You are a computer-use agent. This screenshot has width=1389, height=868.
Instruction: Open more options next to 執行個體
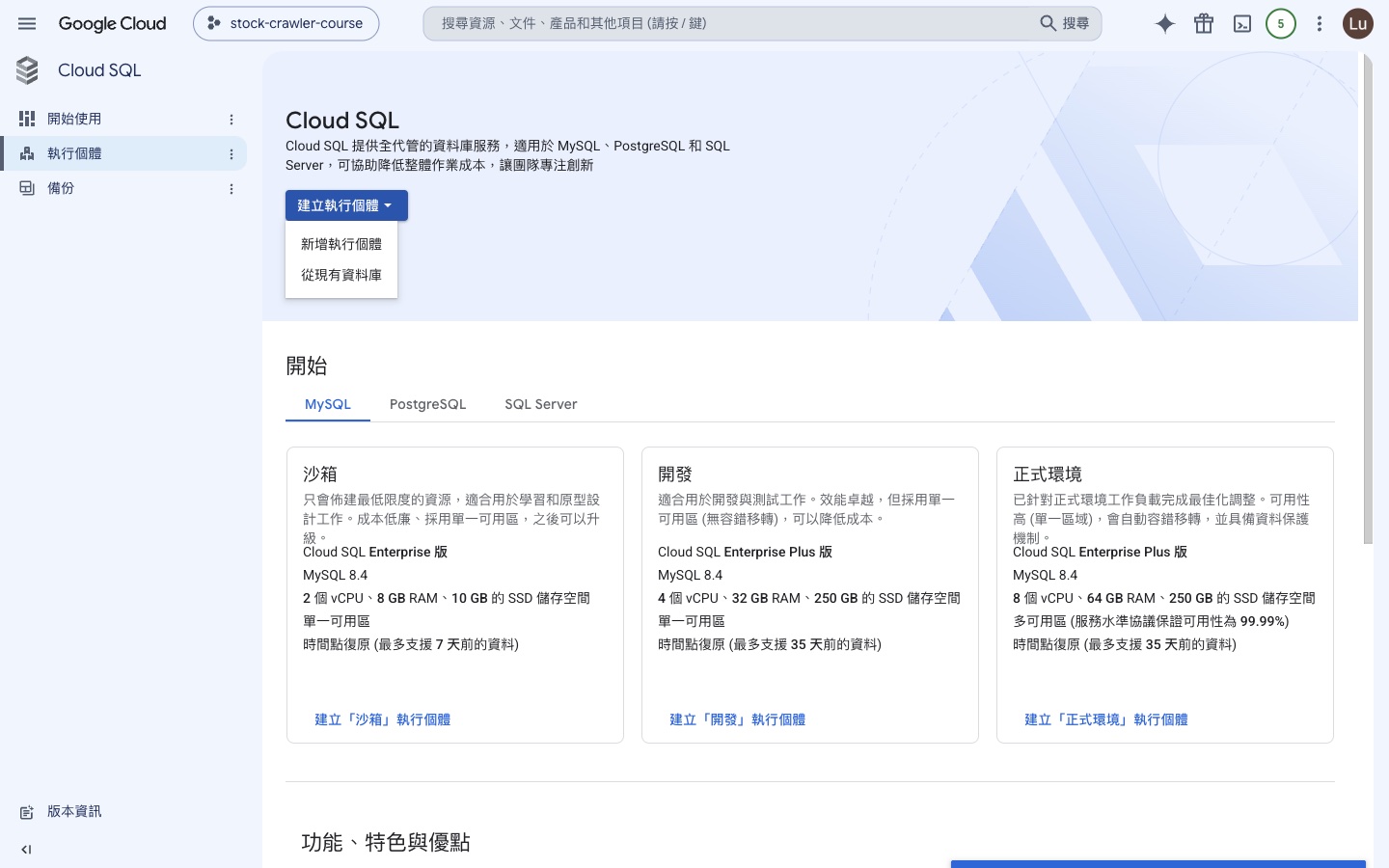231,154
